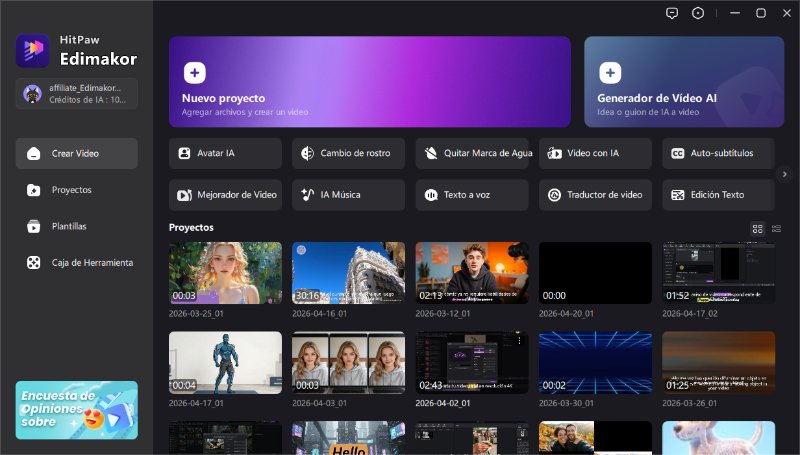Switch projects to list view
800x455 pixels.
click(776, 228)
